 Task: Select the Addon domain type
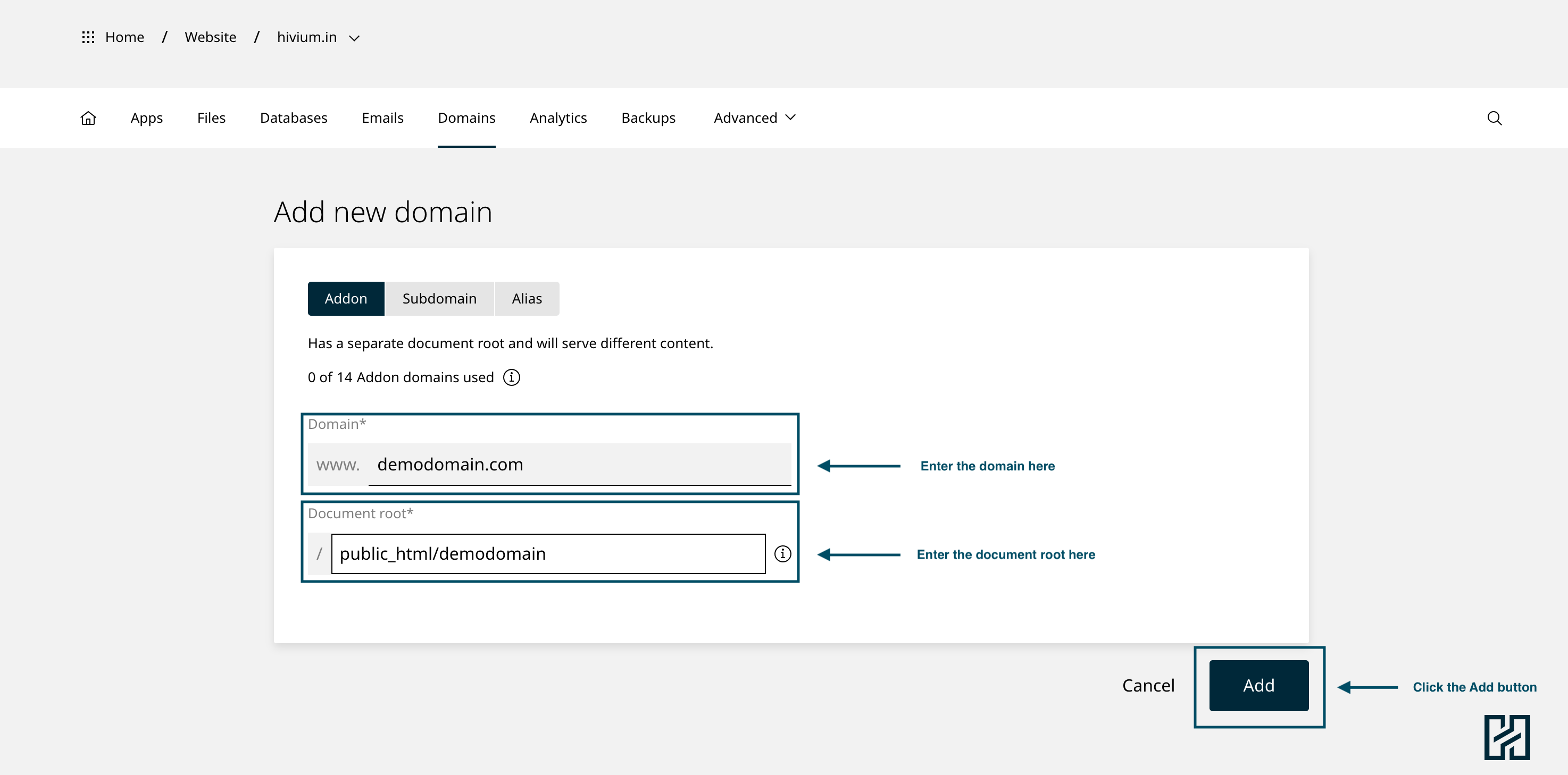(x=346, y=299)
